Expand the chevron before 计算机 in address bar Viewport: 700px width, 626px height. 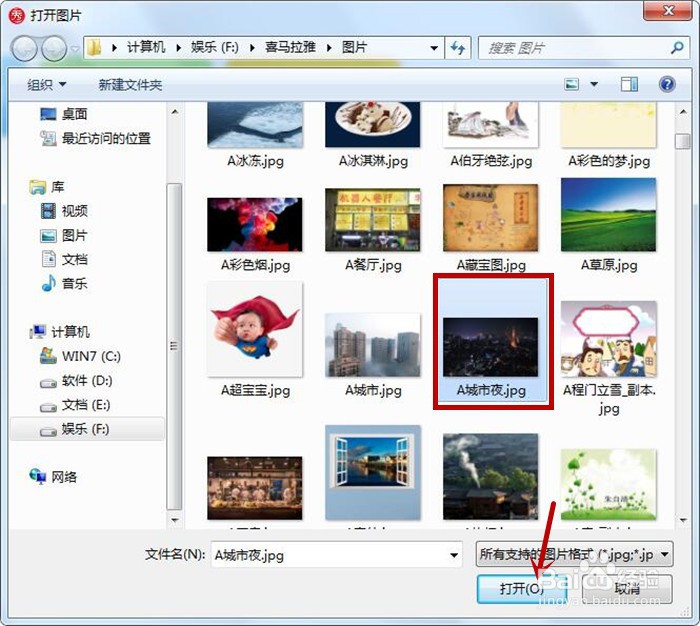114,48
